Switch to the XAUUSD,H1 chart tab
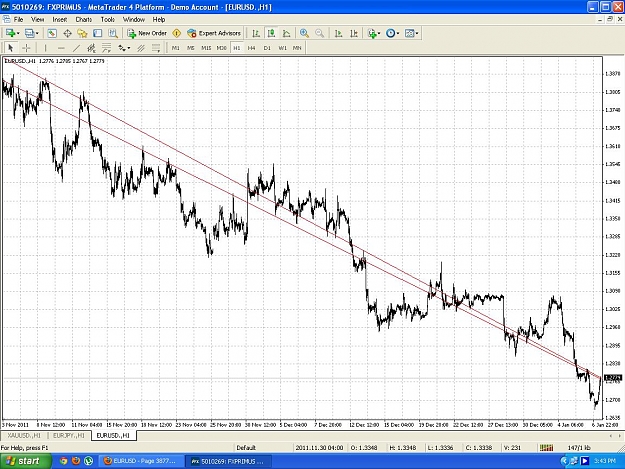Screen dimensions: 625x469 point(24,436)
